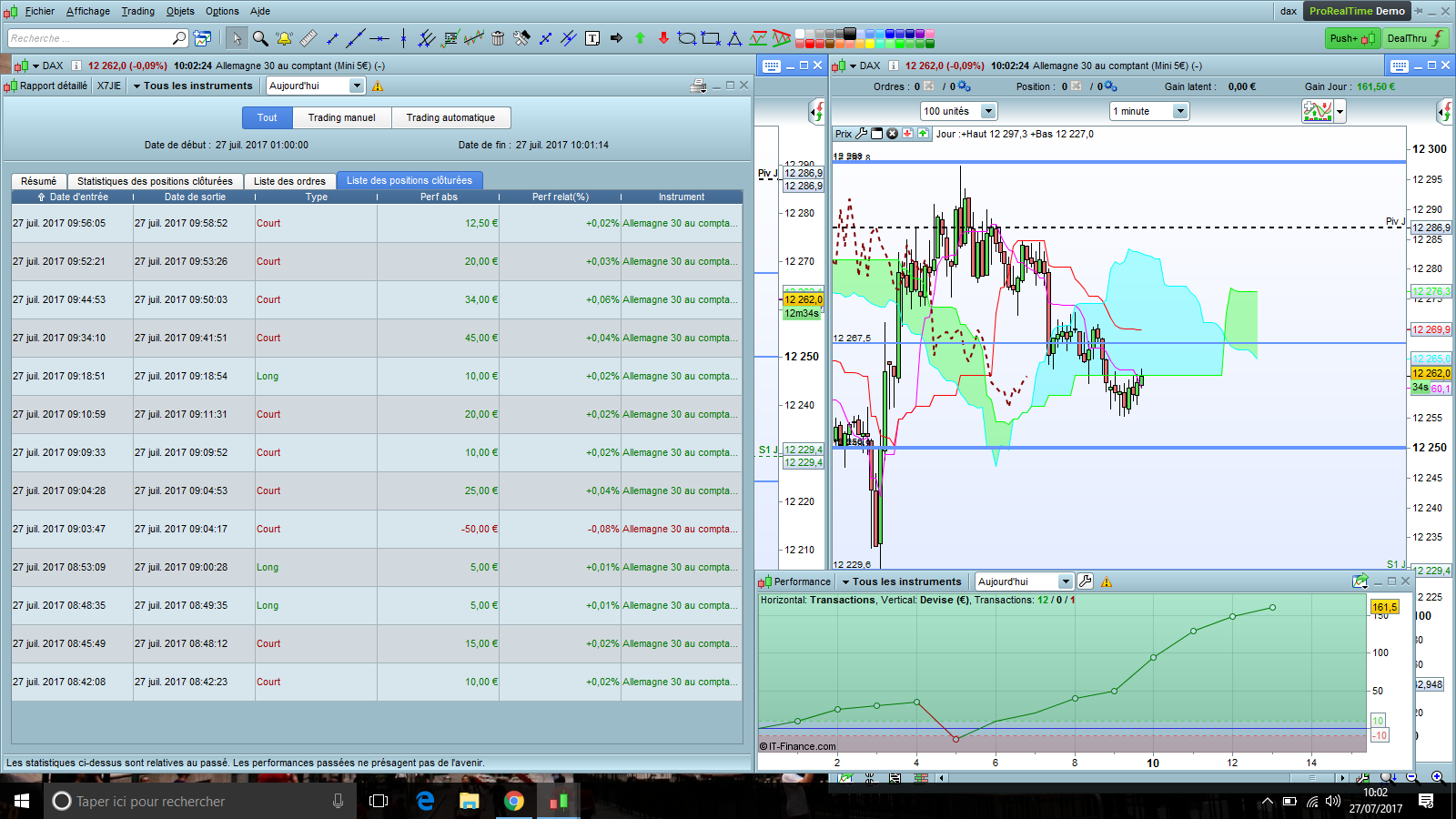Open the 100 unités dropdown
This screenshot has width=1456, height=819.
click(988, 111)
